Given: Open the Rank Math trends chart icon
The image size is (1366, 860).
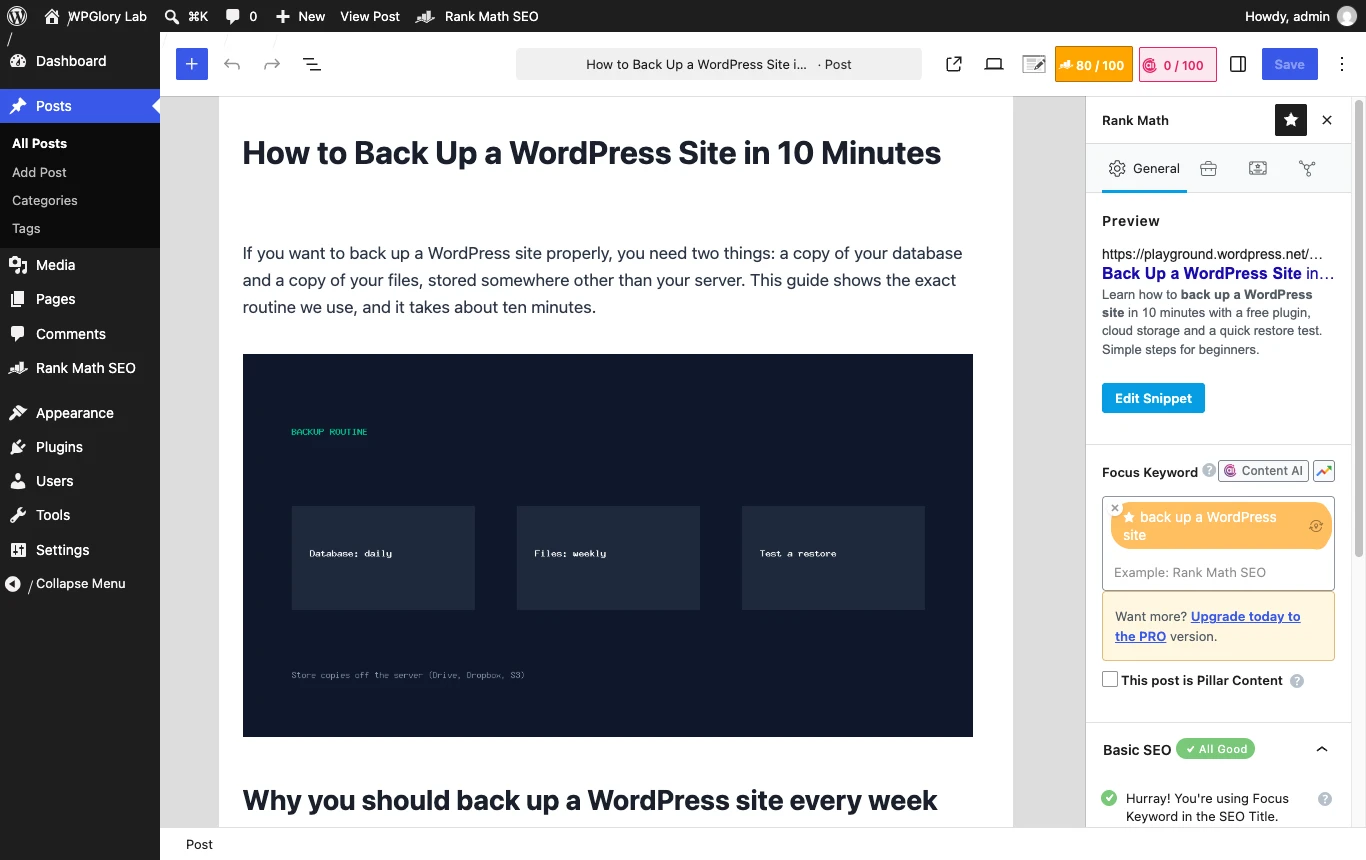Looking at the screenshot, I should pos(1324,471).
